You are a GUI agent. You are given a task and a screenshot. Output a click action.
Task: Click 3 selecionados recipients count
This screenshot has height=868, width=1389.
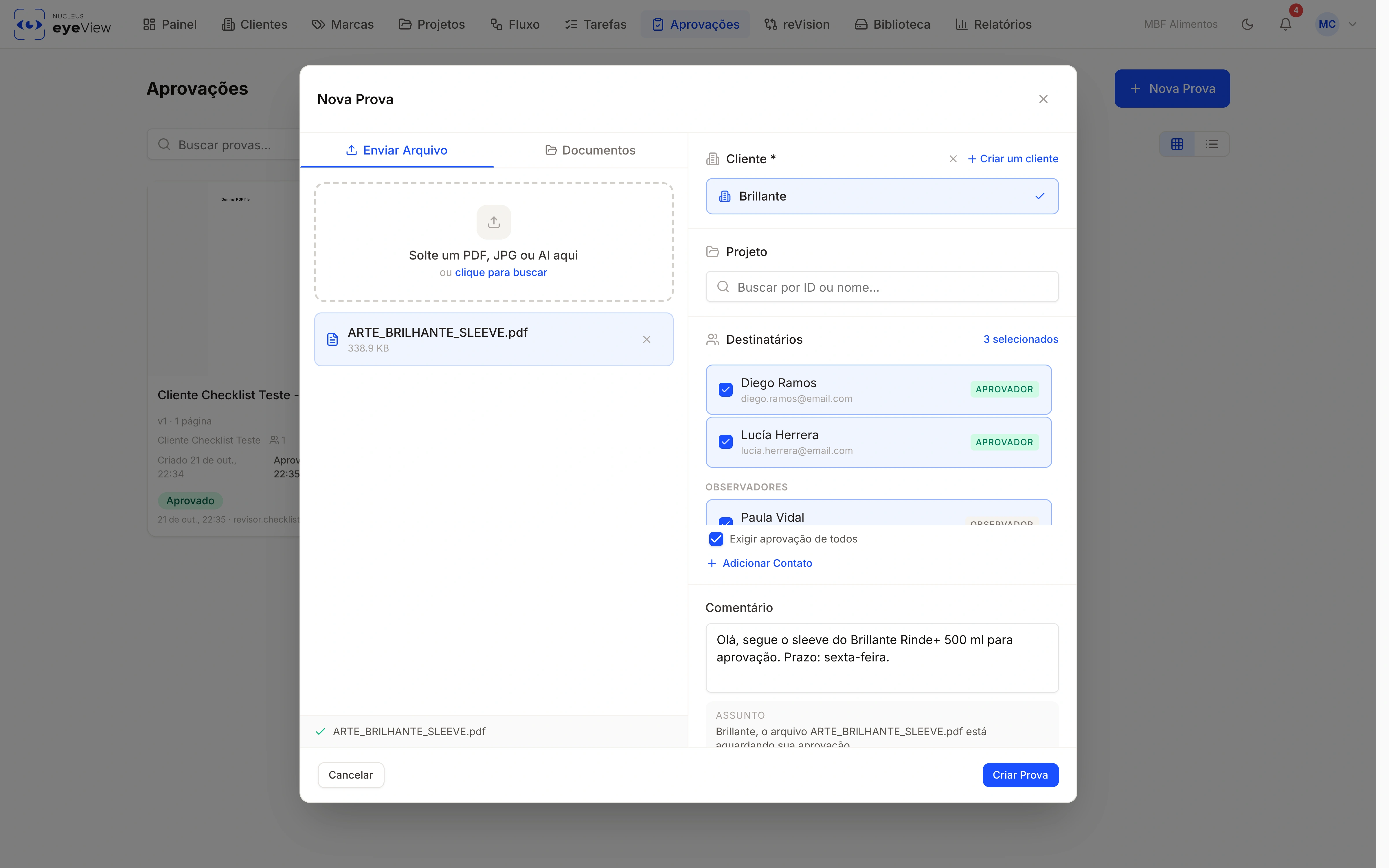pyautogui.click(x=1021, y=339)
